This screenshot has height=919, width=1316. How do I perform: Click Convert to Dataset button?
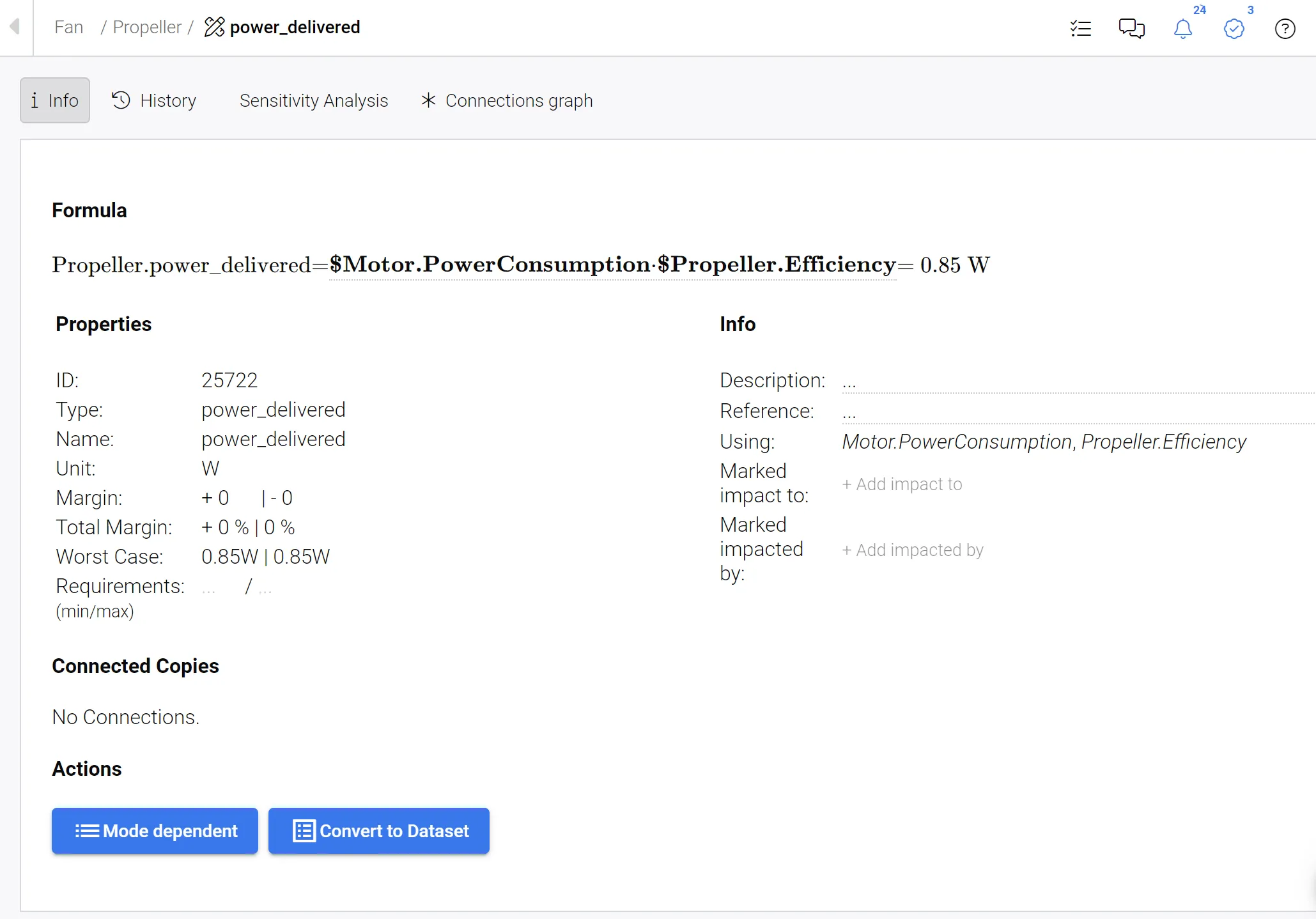[379, 831]
